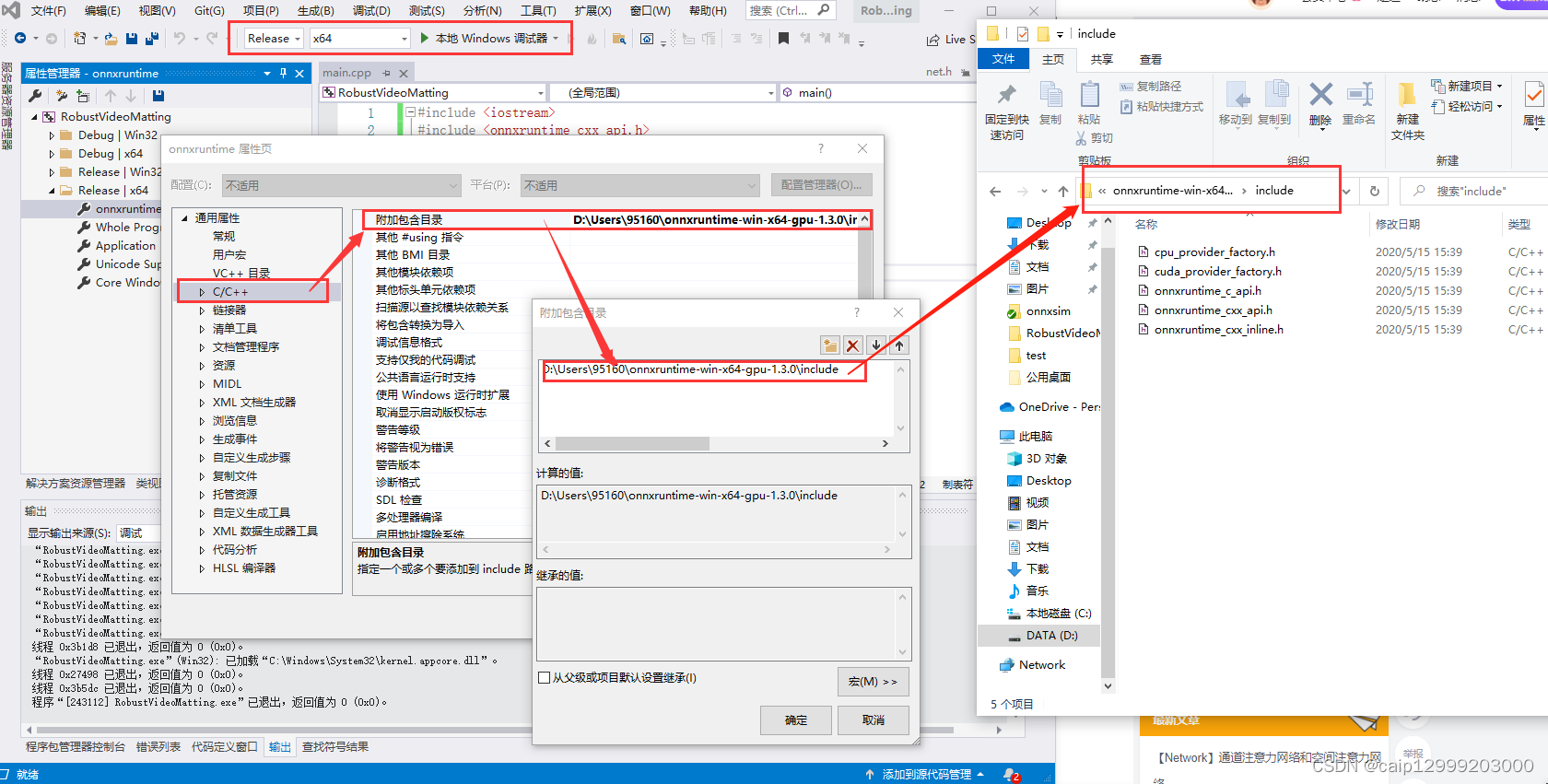The image size is (1548, 784).
Task: Expand the 链接器 node in property tree
Action: pos(202,310)
